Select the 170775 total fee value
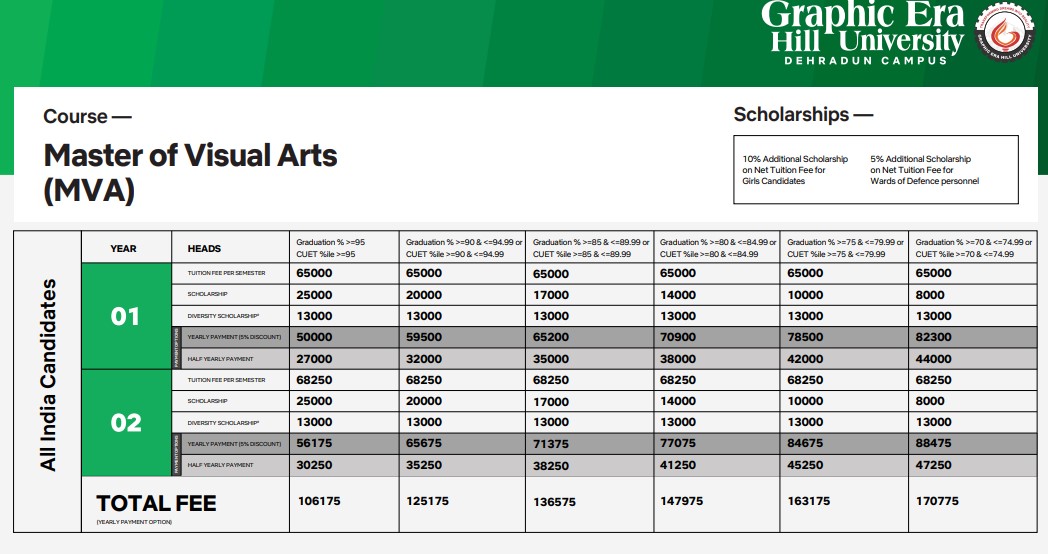Image resolution: width=1048 pixels, height=554 pixels. pos(937,501)
